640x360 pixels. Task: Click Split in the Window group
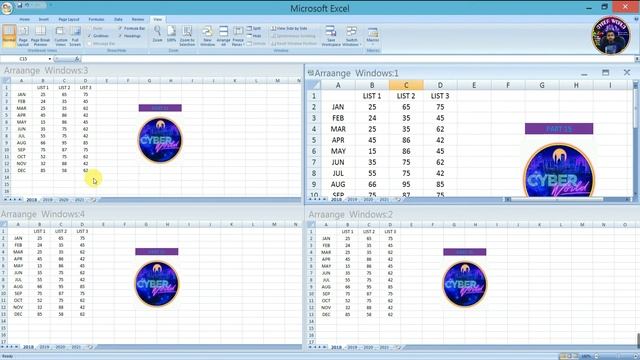point(254,29)
